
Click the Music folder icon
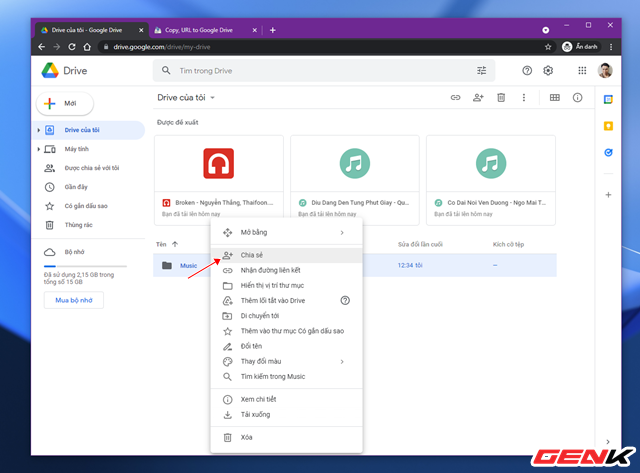tap(167, 265)
